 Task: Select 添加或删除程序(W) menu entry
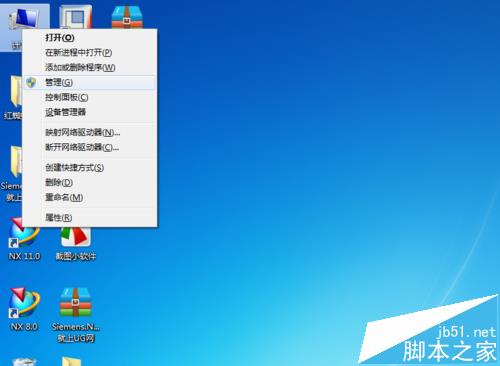90,67
